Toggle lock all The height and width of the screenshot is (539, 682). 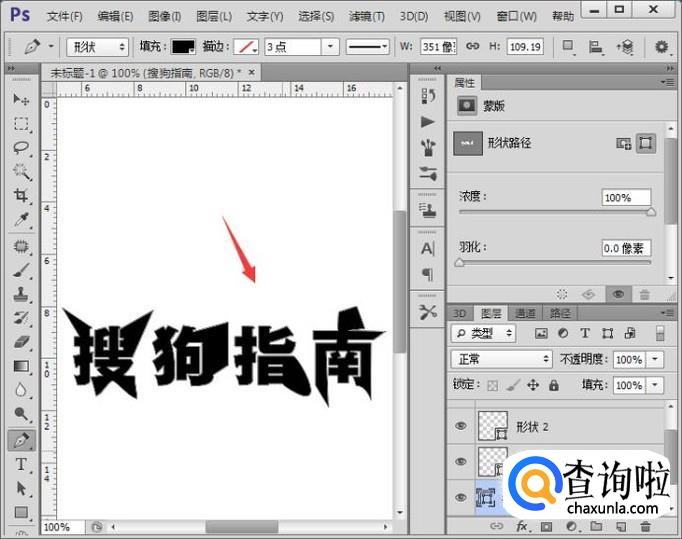(x=554, y=385)
